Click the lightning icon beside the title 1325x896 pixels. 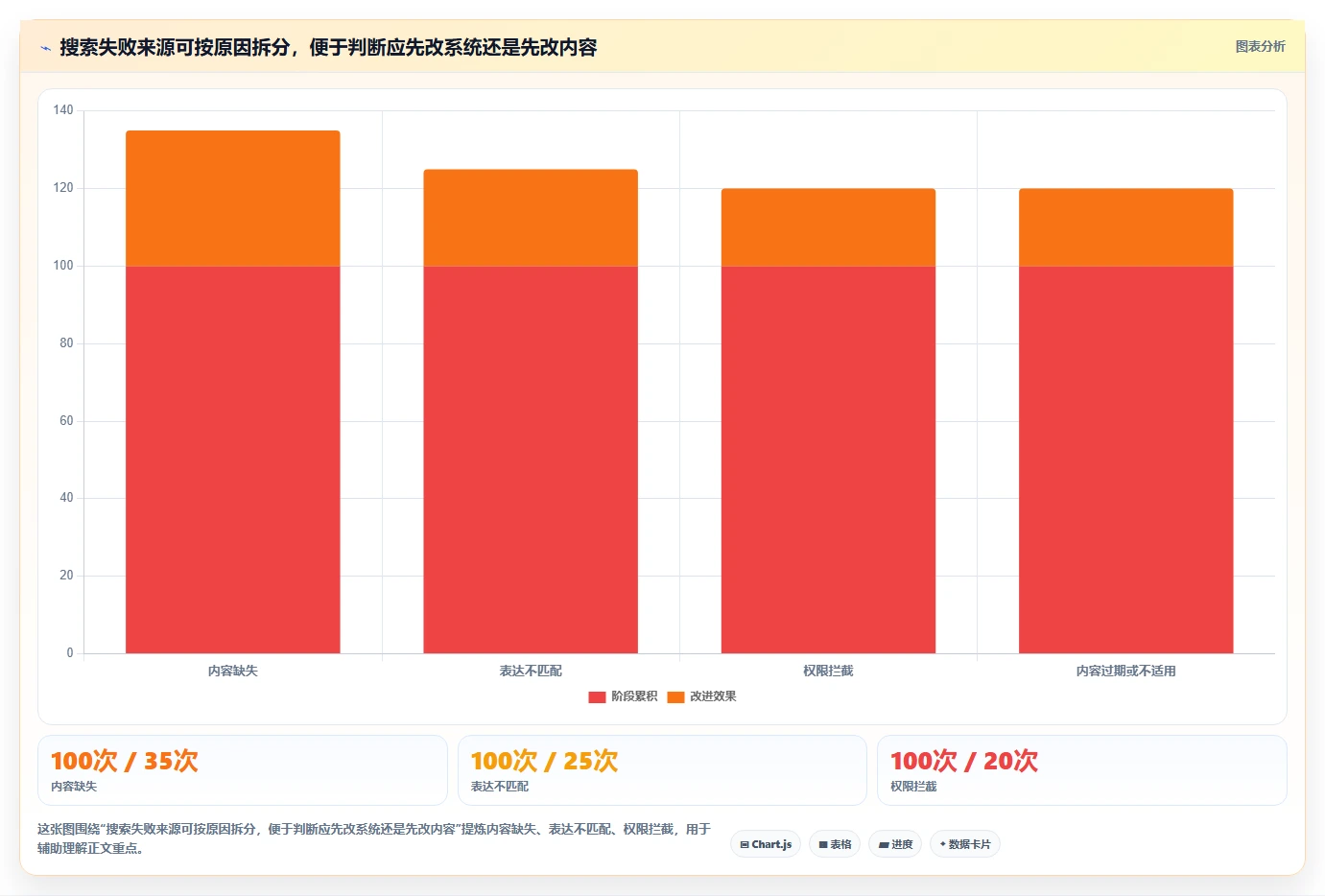click(45, 48)
